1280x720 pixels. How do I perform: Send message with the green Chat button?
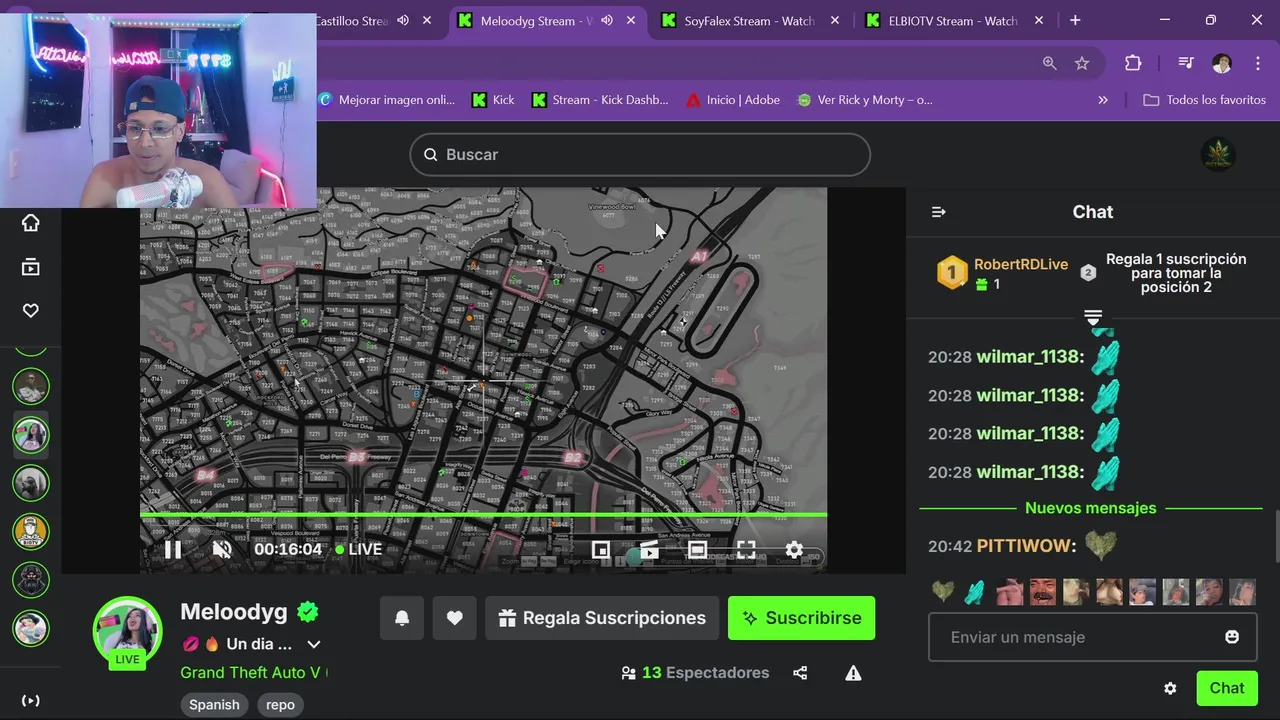click(x=1227, y=688)
